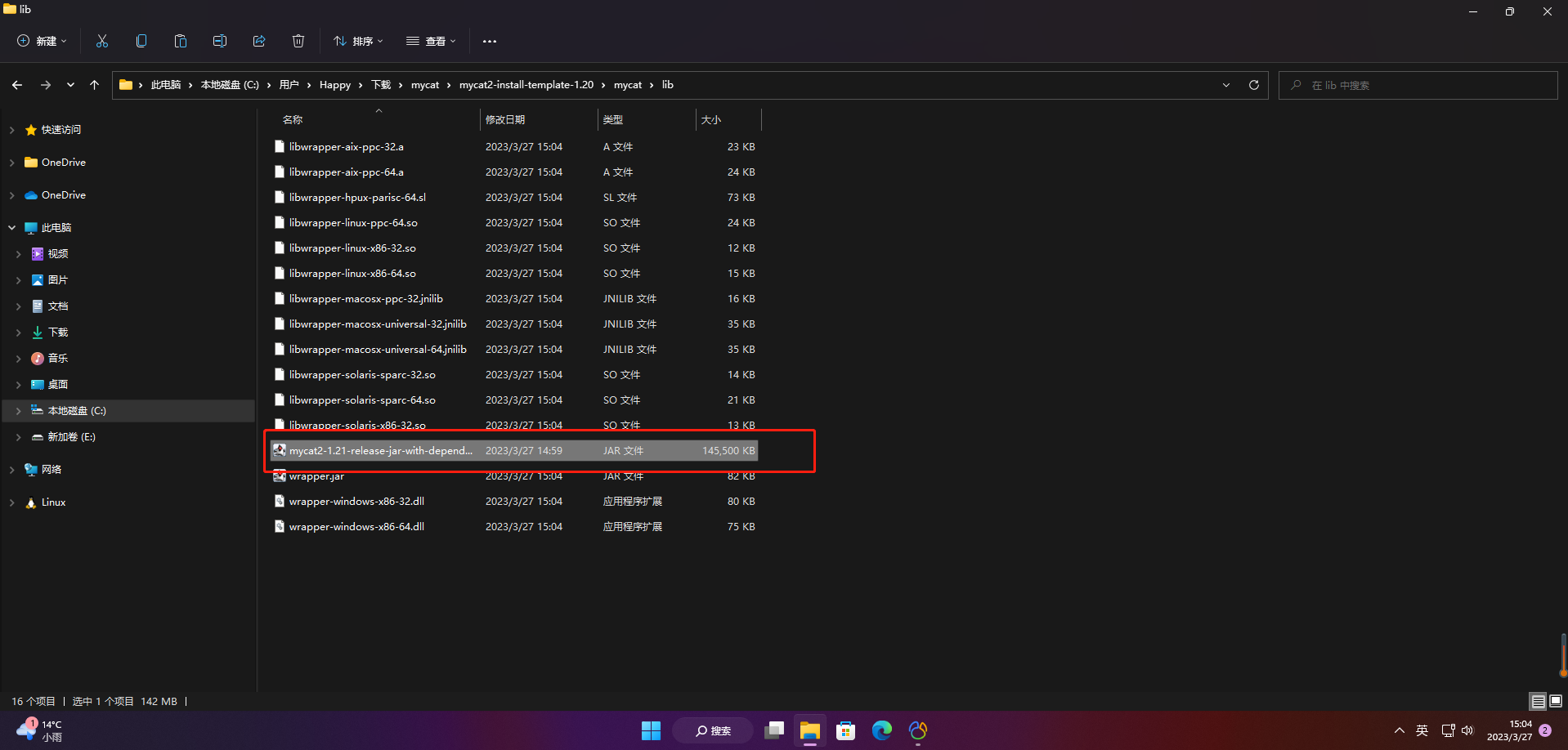Click the Cut scissors icon
1568x750 pixels.
pos(102,41)
